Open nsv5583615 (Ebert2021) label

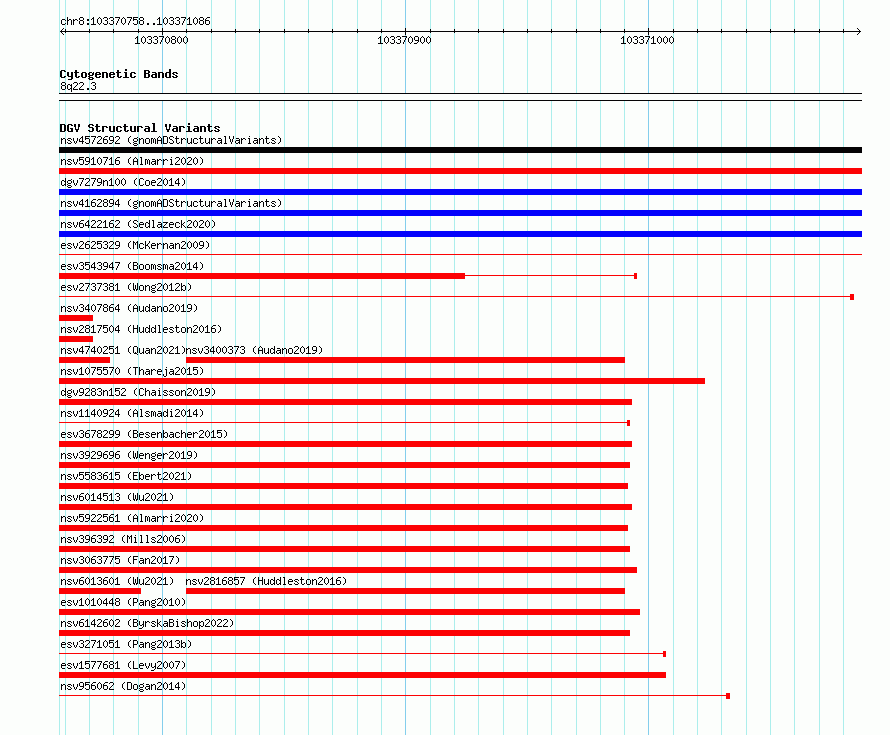[x=126, y=476]
